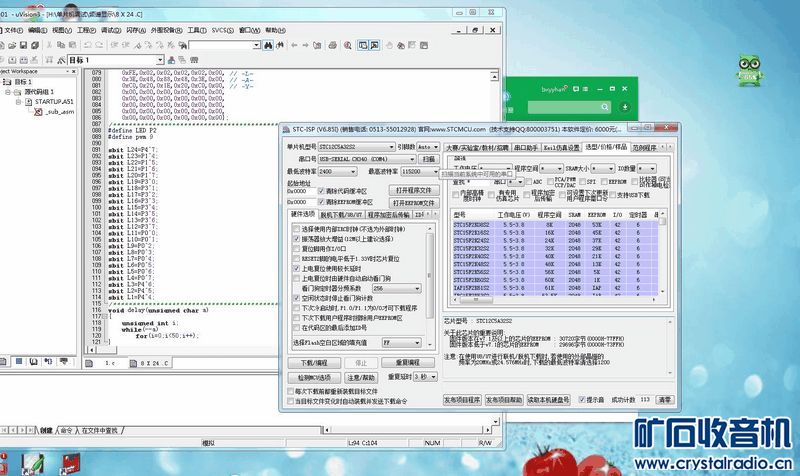Enable 选择使用内部IRC时钟 option
The height and width of the screenshot is (476, 800).
[296, 230]
